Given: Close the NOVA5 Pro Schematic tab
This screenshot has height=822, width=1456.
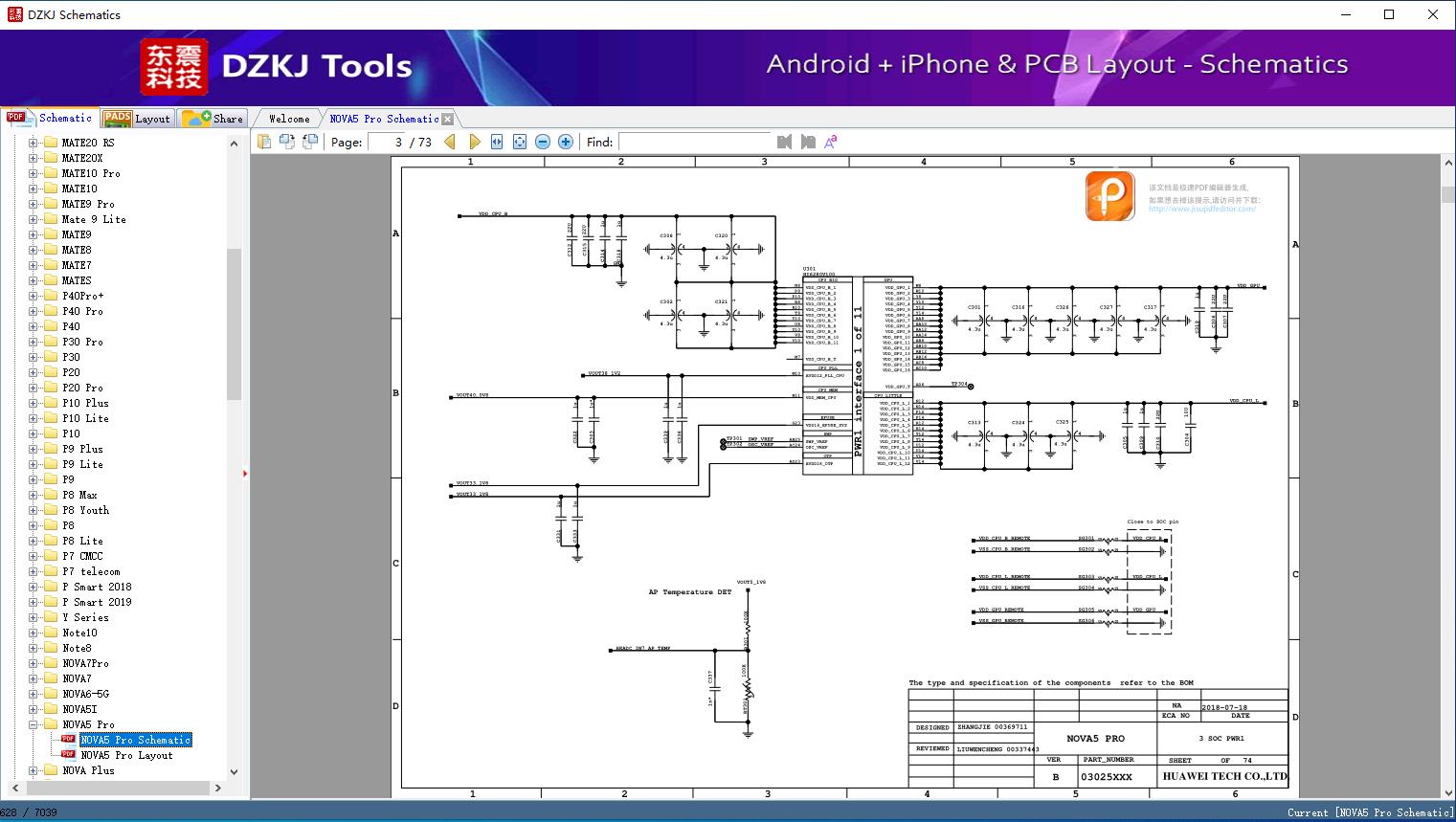Looking at the screenshot, I should click(x=447, y=119).
